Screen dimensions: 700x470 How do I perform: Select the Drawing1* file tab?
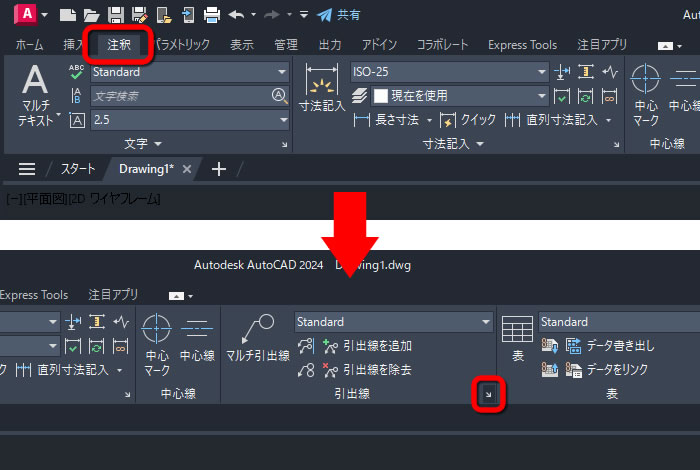coord(146,169)
